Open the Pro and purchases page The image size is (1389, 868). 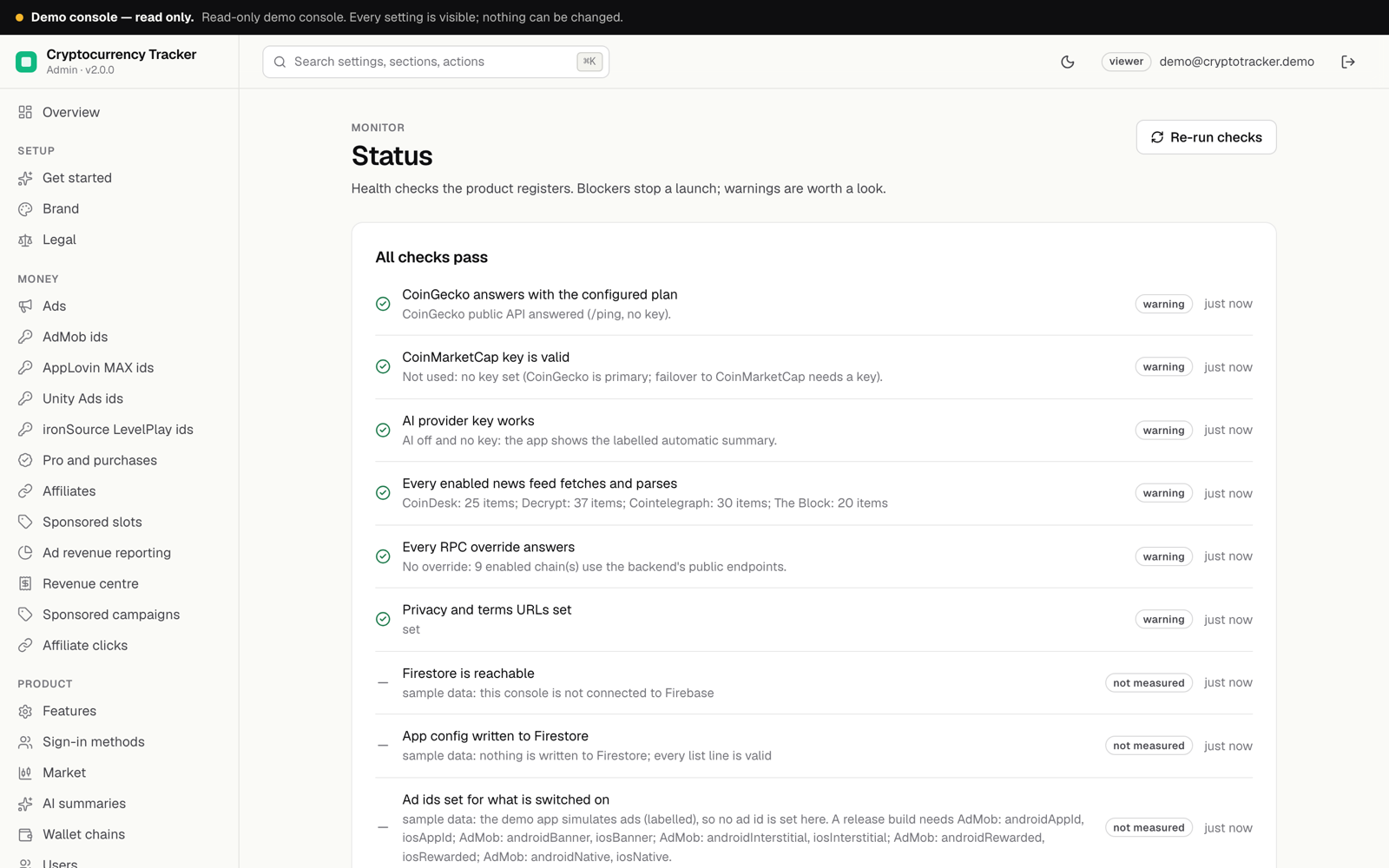click(x=119, y=460)
